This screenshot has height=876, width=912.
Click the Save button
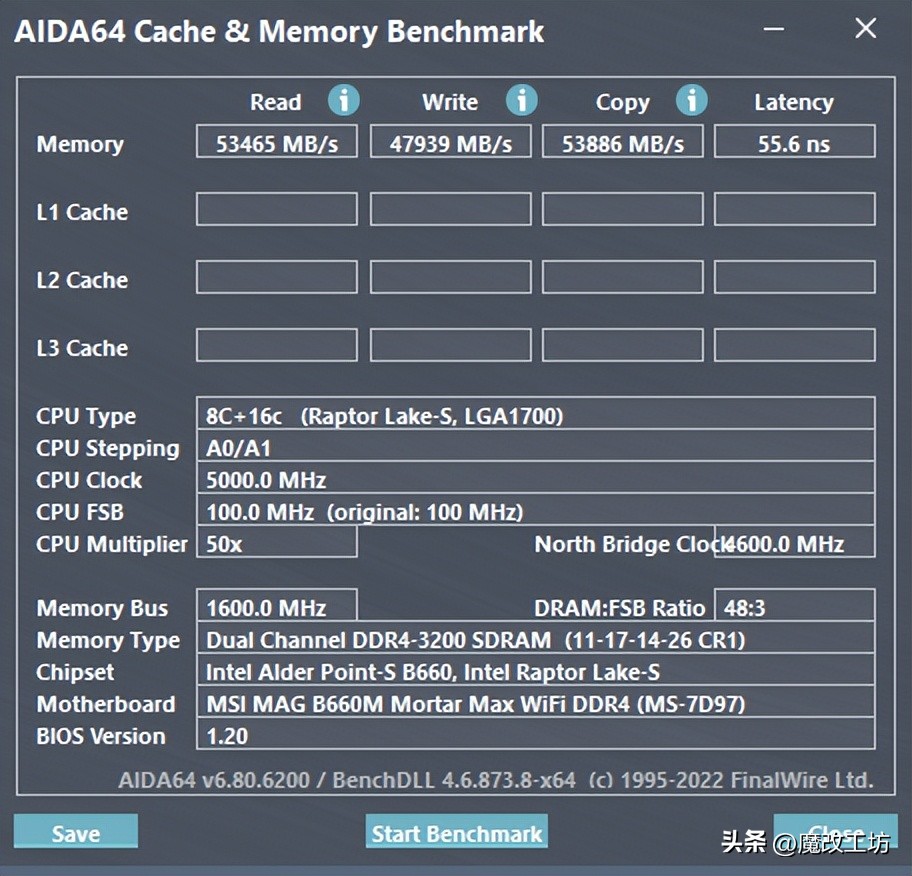pos(75,831)
